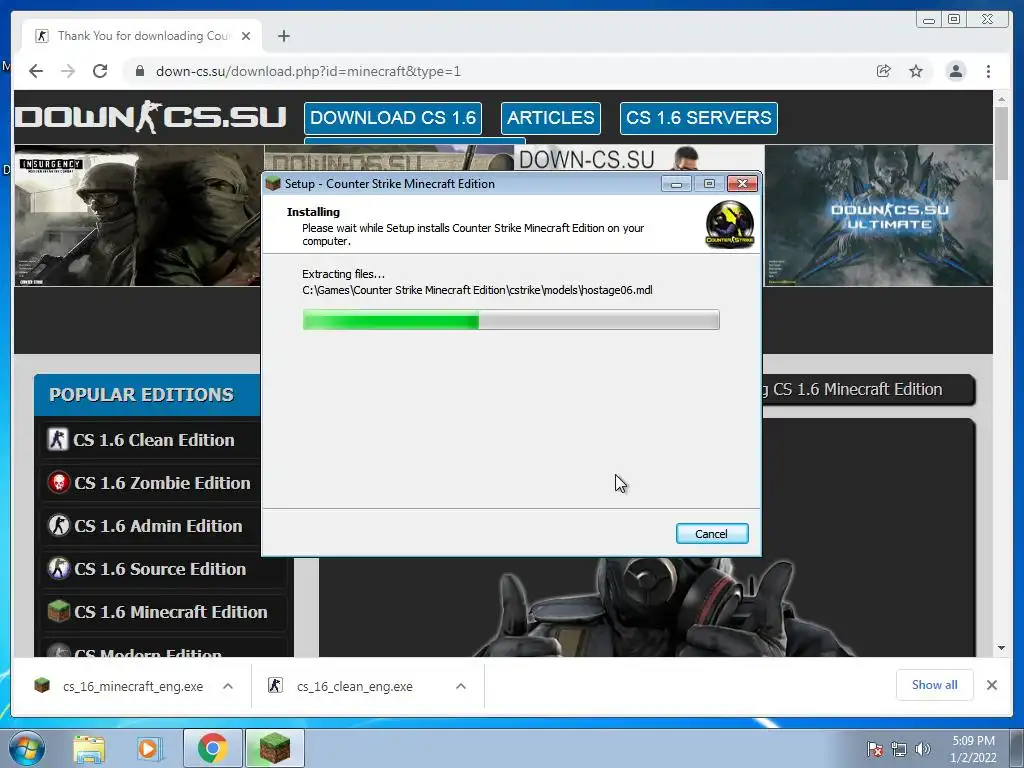This screenshot has height=768, width=1024.
Task: Open Windows Explorer from the taskbar
Action: (89, 748)
